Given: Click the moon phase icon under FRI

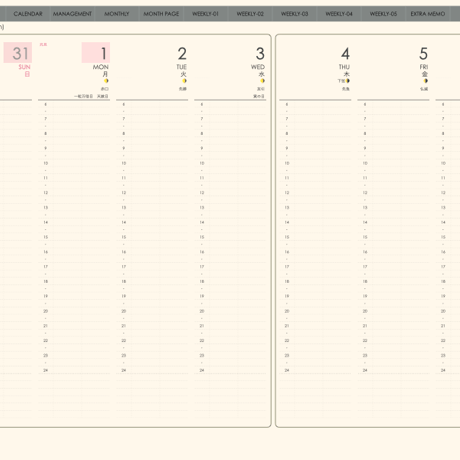Looking at the screenshot, I should tap(426, 81).
